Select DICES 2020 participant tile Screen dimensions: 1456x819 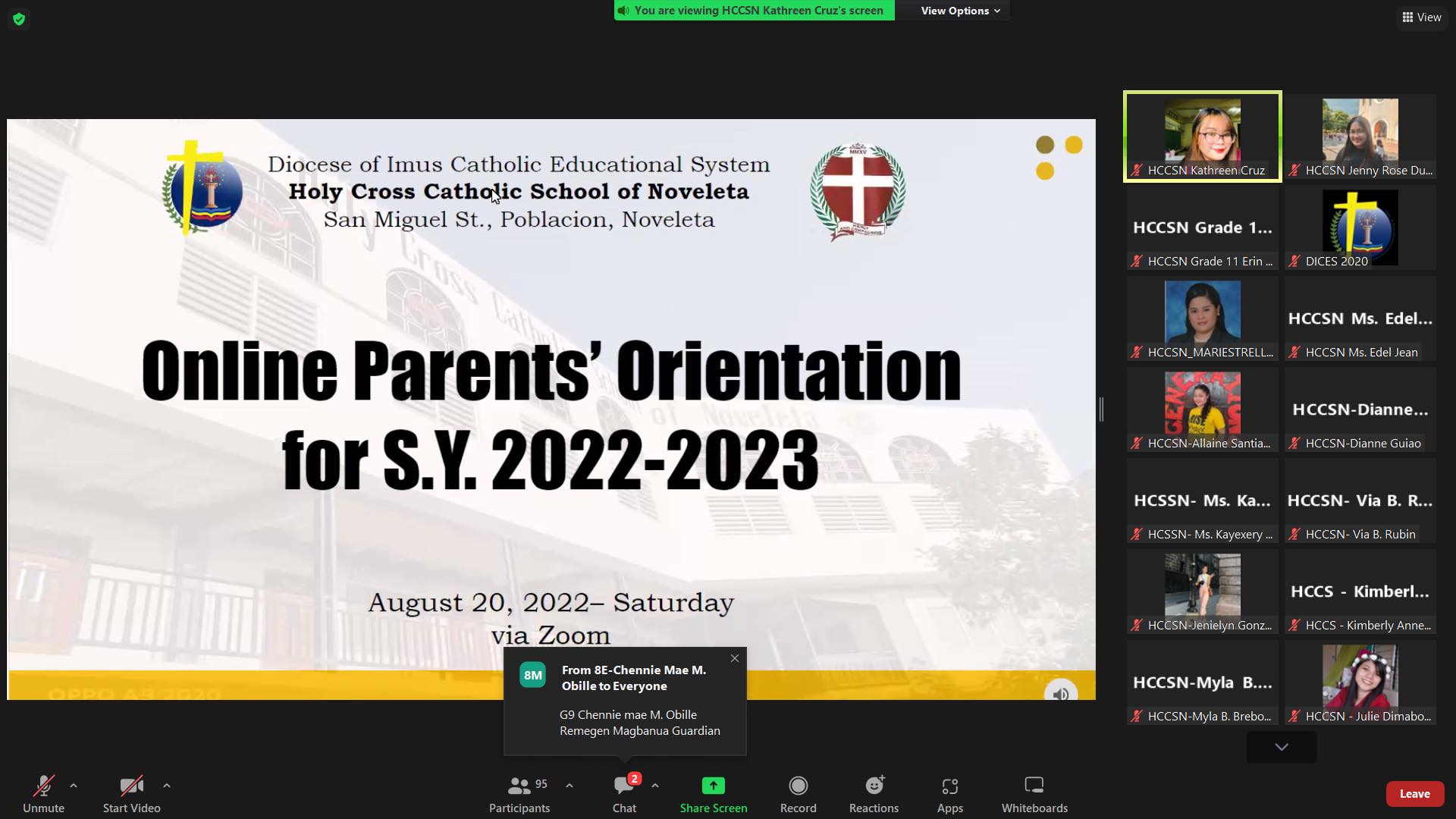[x=1360, y=227]
